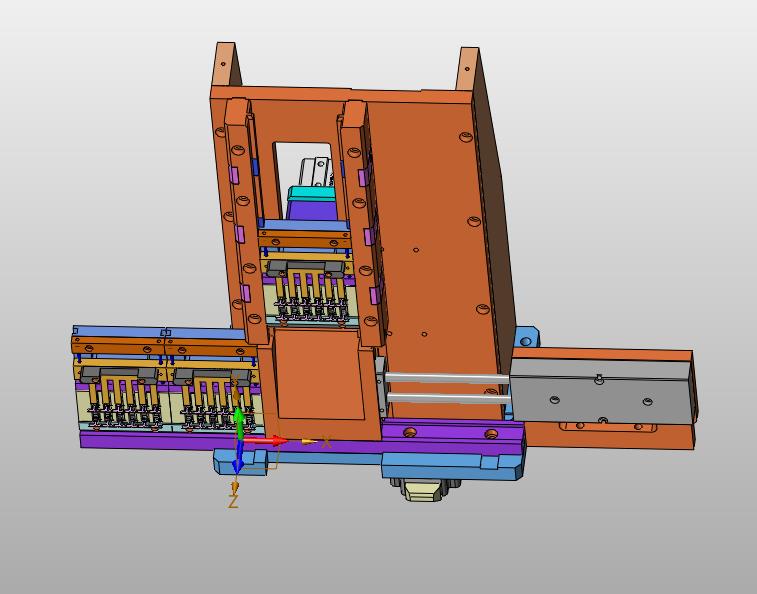Select the beige knob beneath the blue base
This screenshot has width=757, height=594.
tap(422, 492)
